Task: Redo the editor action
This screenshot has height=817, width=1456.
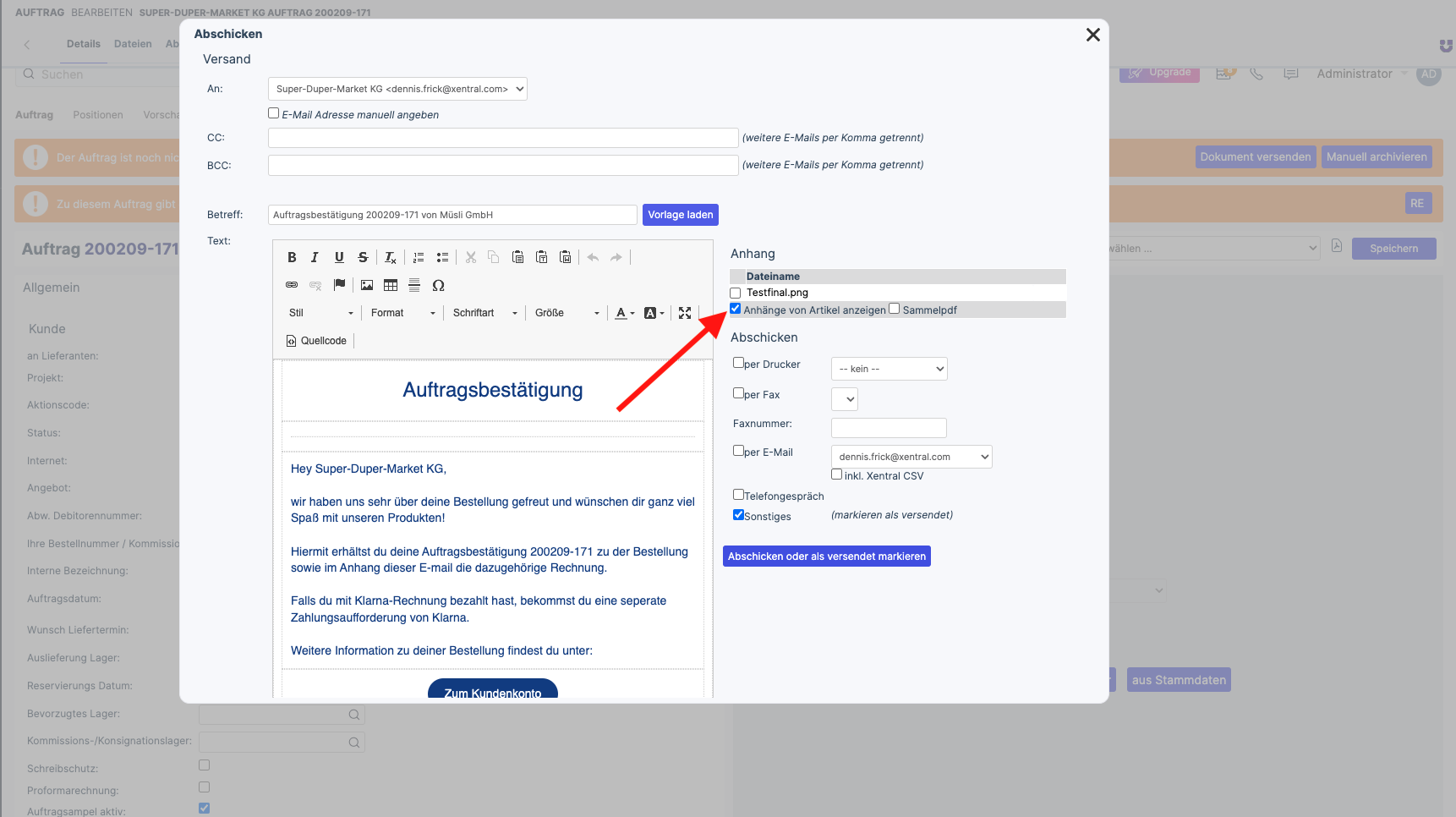Action: point(616,257)
